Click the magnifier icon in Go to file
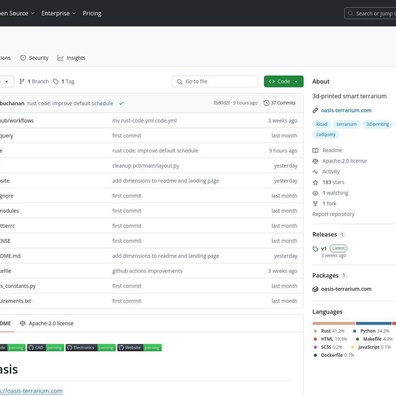The image size is (396, 396). 180,81
